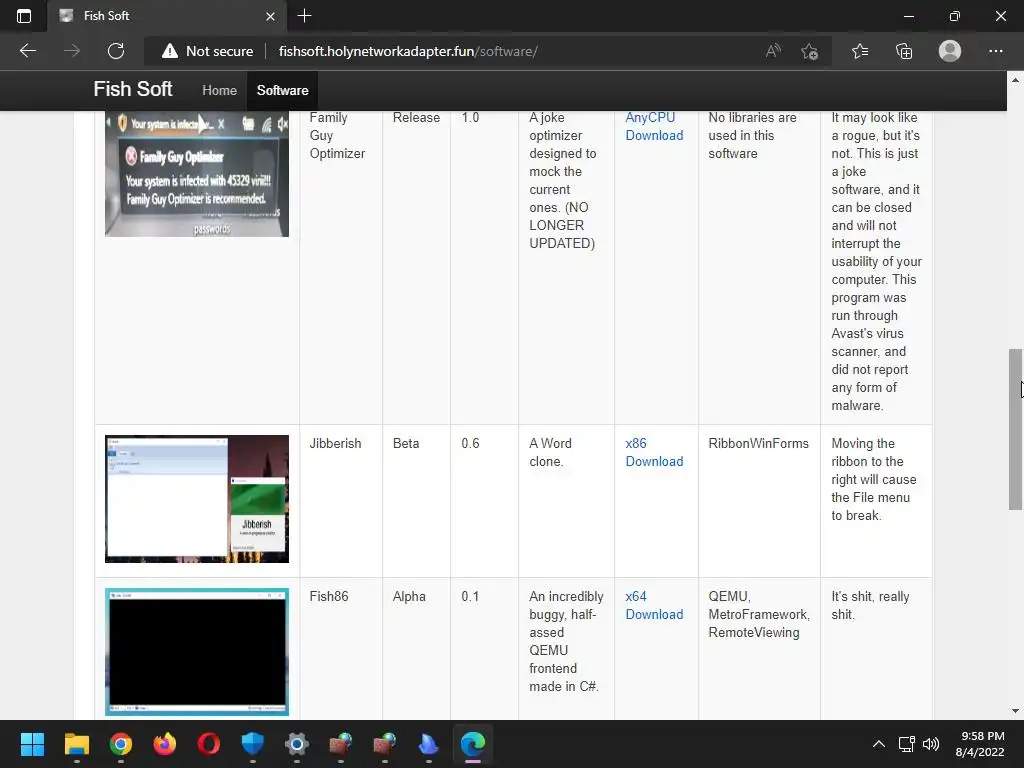Open the Jibberish screenshot thumbnail
Screen dimensions: 1024x768
coord(197,499)
